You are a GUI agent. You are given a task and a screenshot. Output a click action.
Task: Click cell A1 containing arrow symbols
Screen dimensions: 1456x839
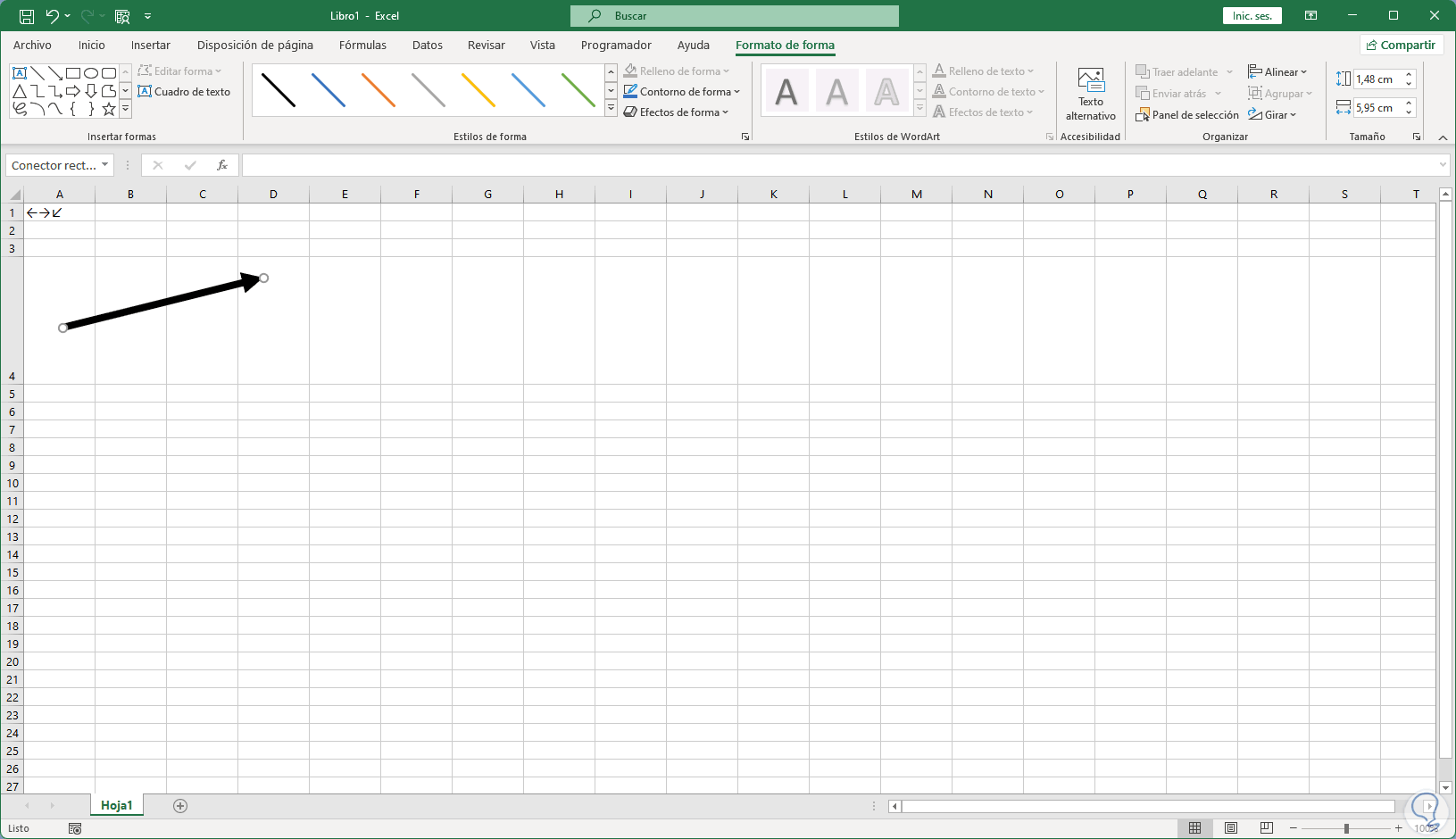(59, 212)
